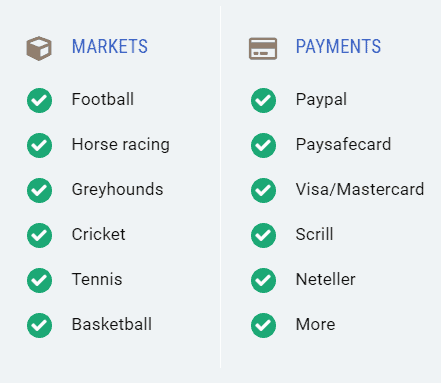
Task: Click the green checkmark next to Football
Action: coord(39,100)
